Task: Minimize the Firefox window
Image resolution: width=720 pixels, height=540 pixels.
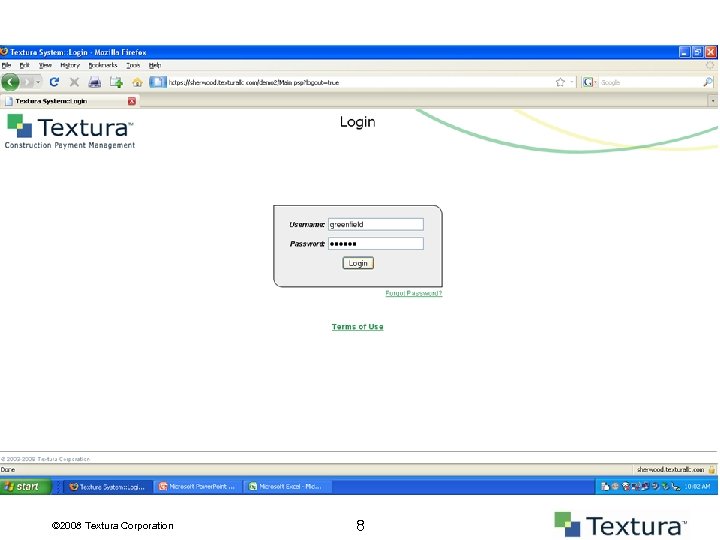Action: [684, 52]
